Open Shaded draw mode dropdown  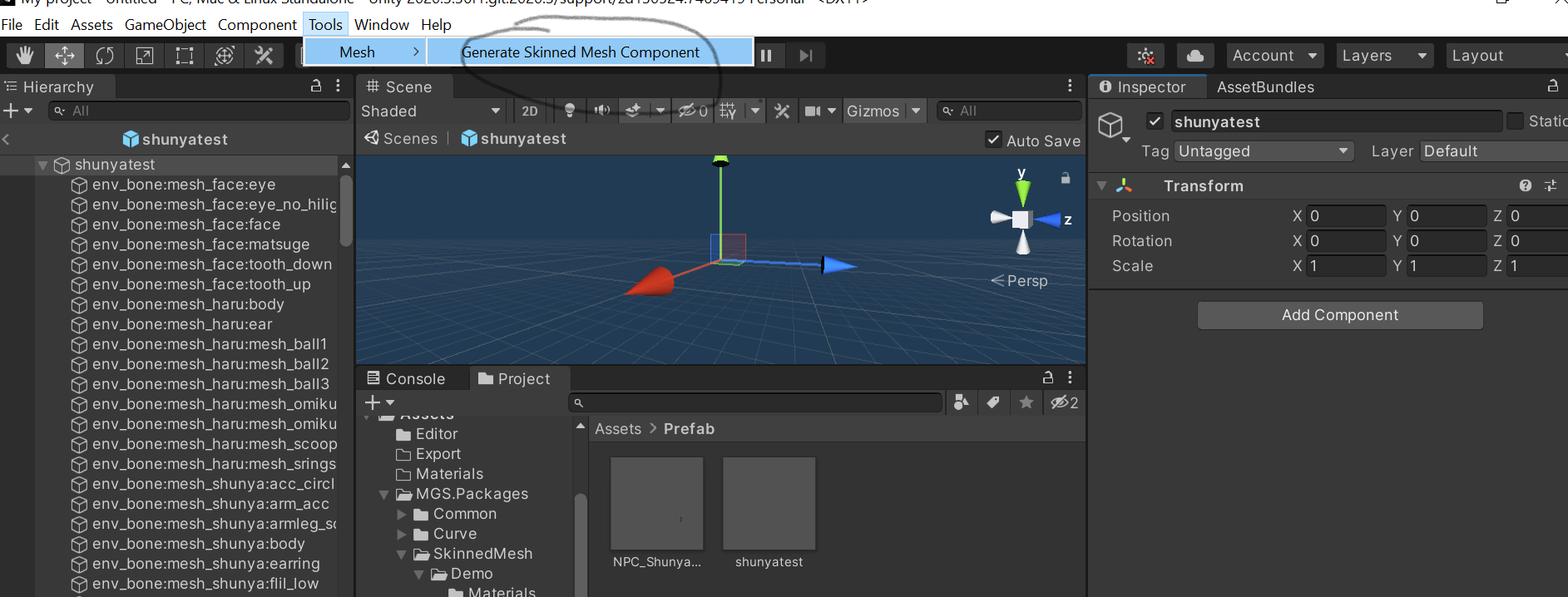[x=431, y=111]
